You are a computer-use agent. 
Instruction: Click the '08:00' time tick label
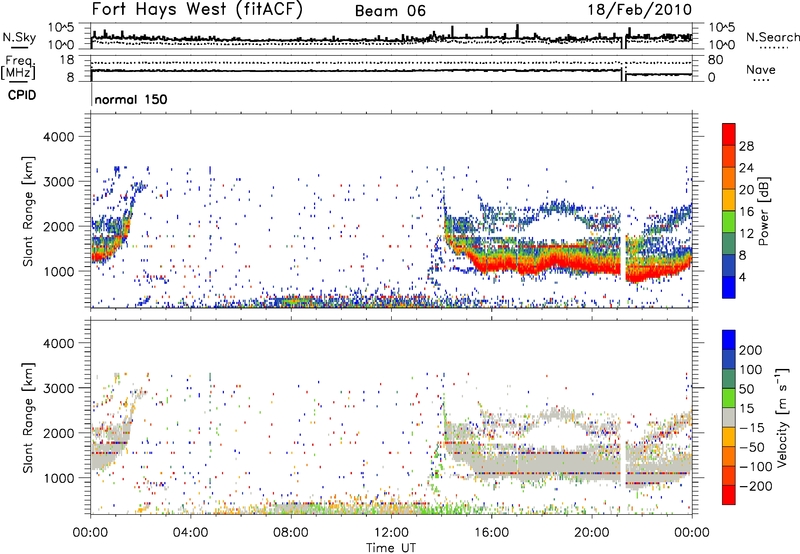[x=291, y=533]
